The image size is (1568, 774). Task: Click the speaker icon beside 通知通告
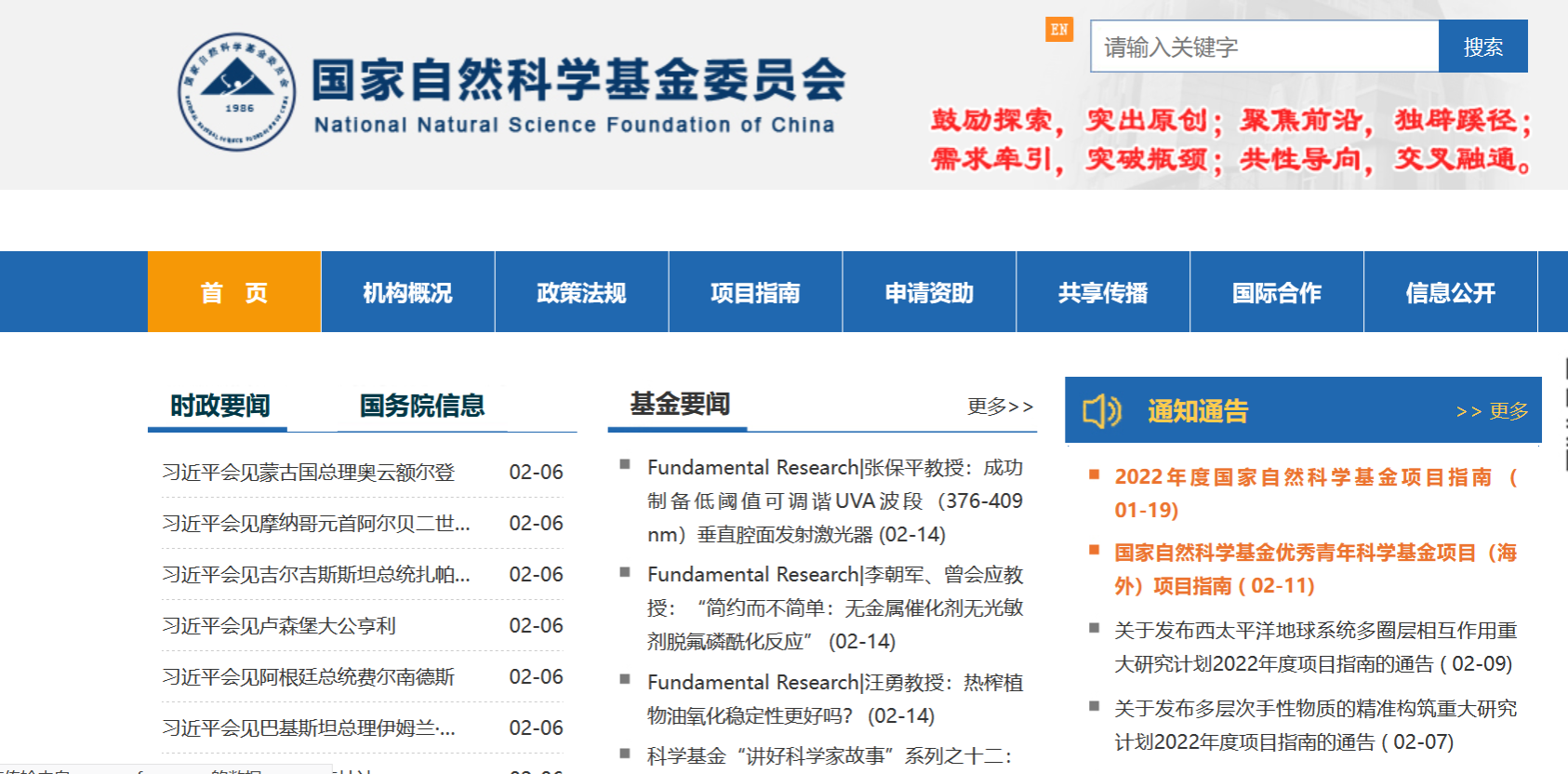[1102, 410]
